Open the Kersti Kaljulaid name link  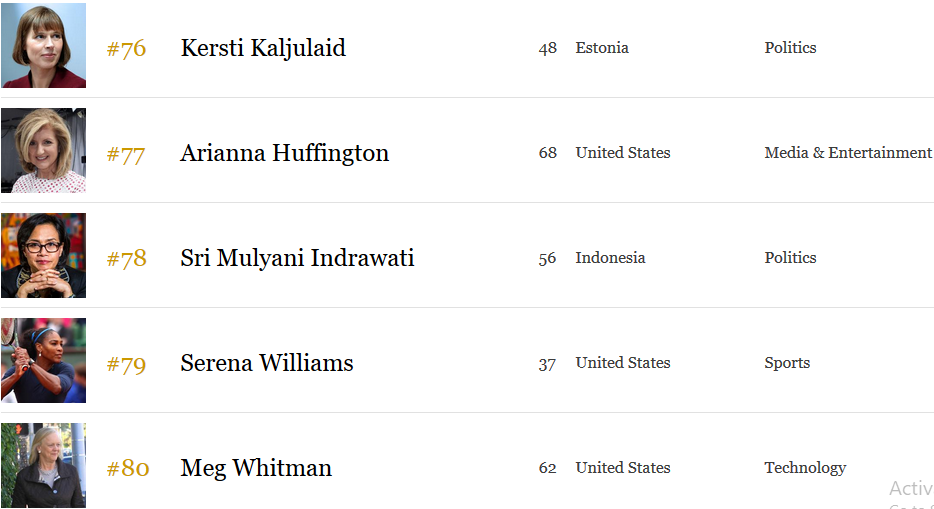[263, 48]
